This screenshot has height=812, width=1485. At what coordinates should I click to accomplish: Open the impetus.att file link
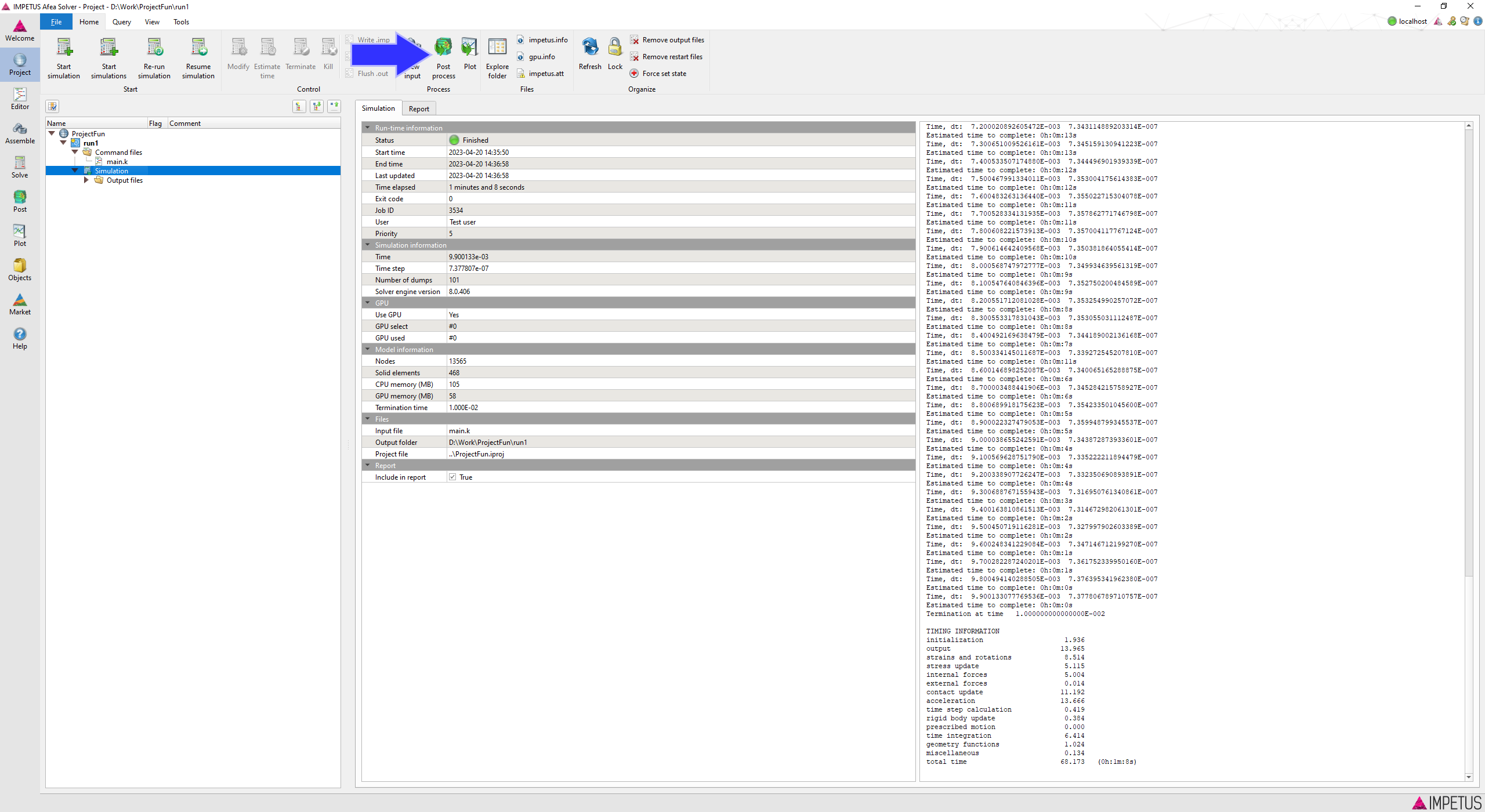coord(541,74)
